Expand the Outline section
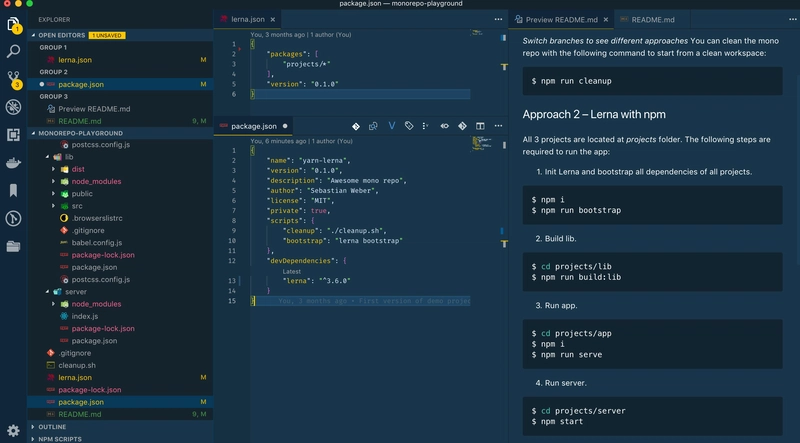The width and height of the screenshot is (800, 443). coord(52,427)
